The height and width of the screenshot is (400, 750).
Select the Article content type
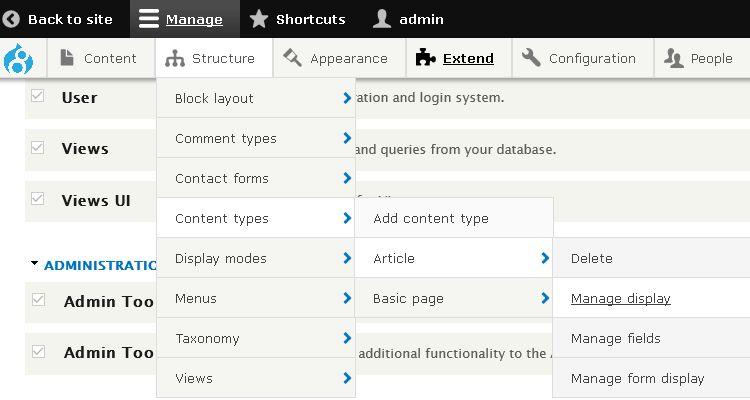454,258
